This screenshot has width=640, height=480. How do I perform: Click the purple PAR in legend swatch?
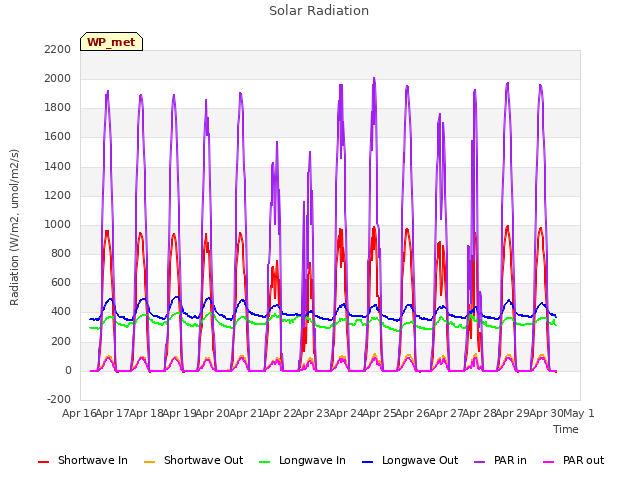(480, 462)
